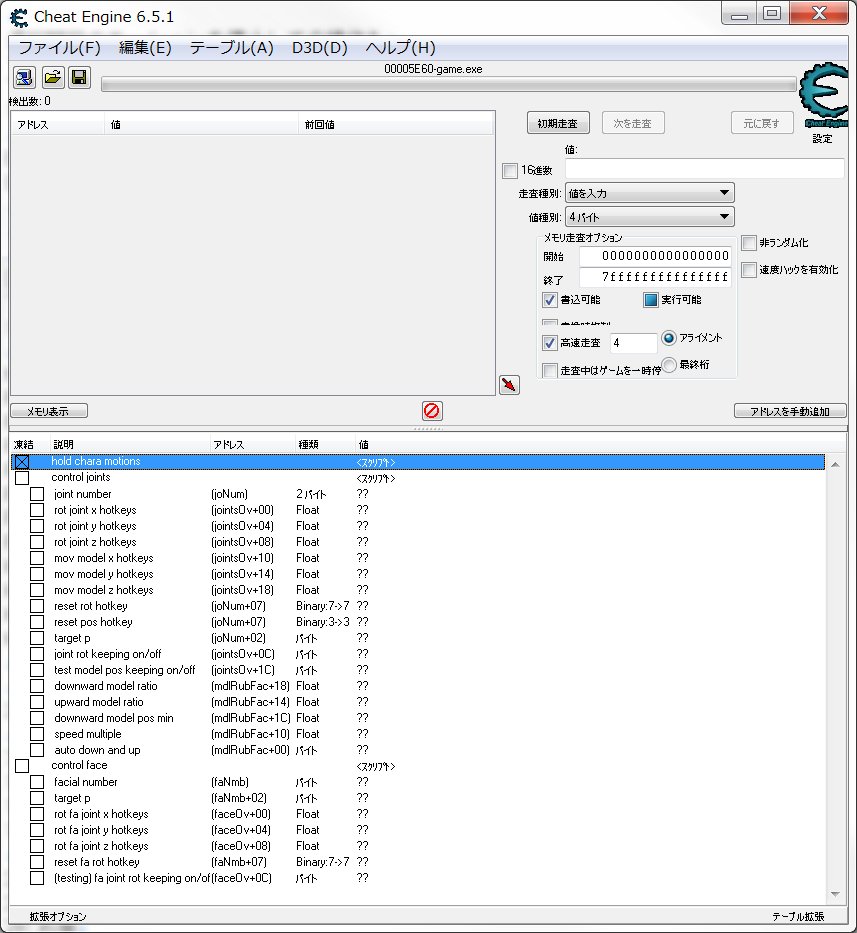Select the 最終桁 radio button
The width and height of the screenshot is (857, 933).
point(669,365)
